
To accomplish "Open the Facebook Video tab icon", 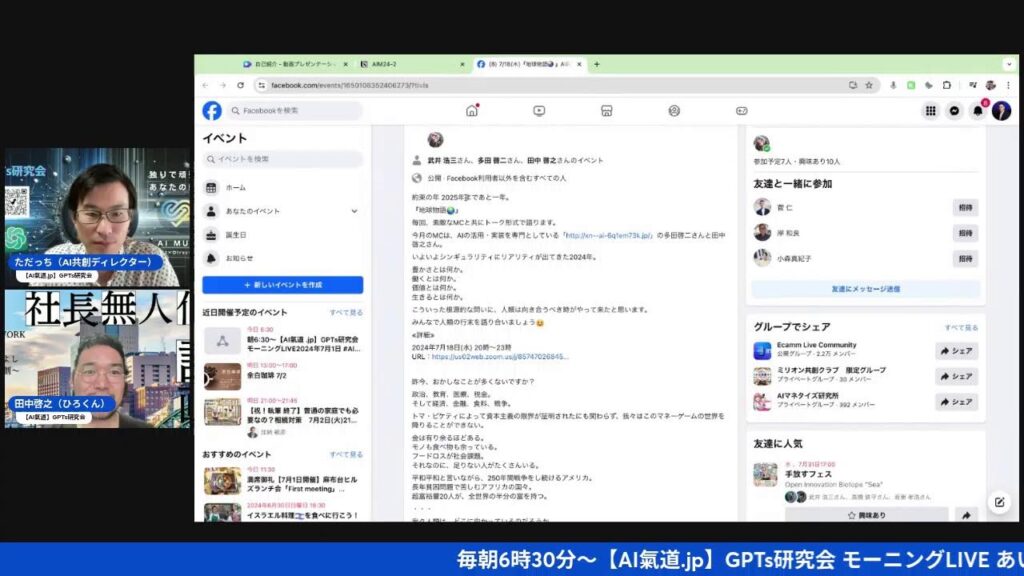I will coord(539,111).
